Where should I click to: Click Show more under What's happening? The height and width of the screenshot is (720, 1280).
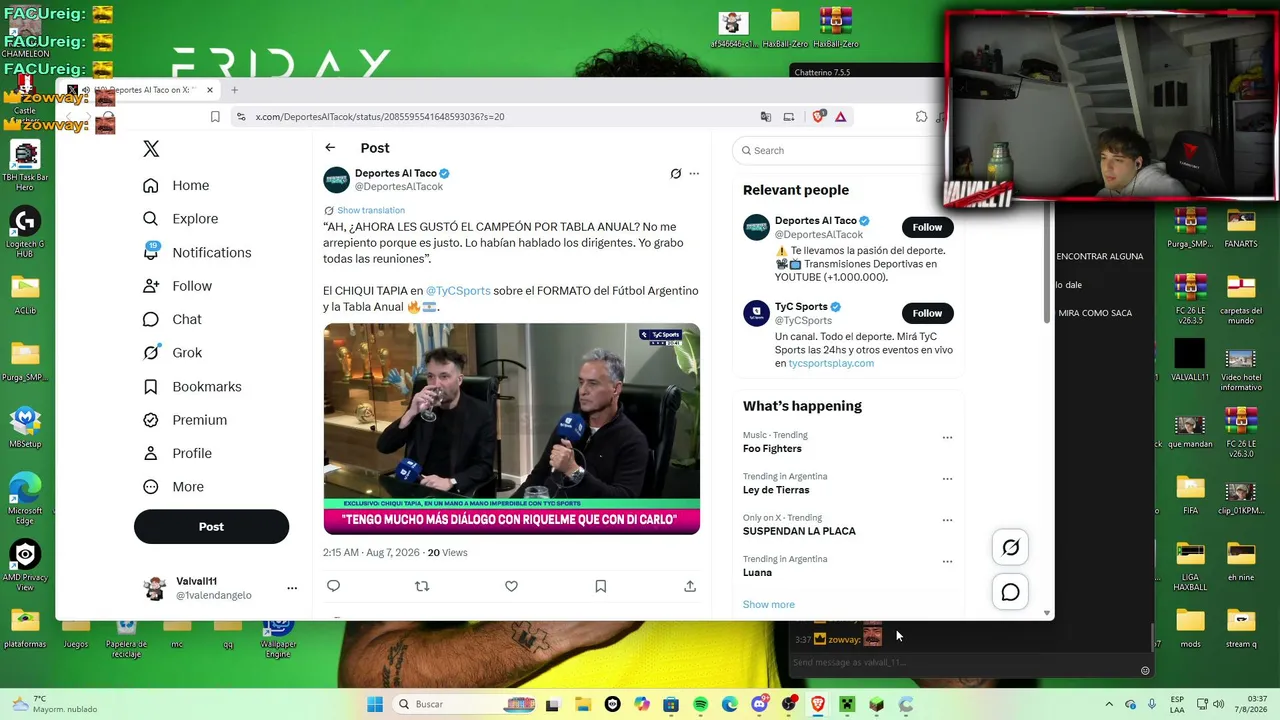pos(768,605)
